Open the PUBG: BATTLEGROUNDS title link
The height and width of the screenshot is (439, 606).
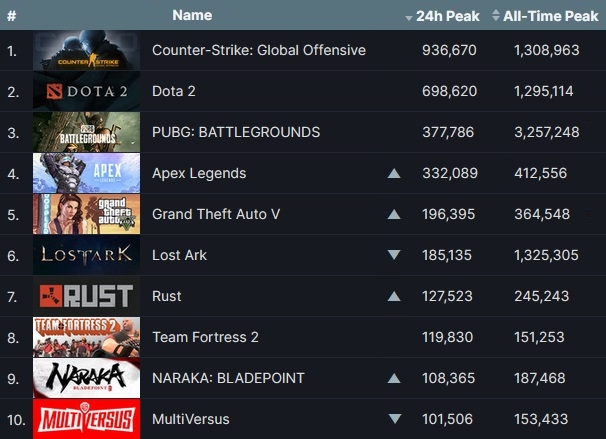coord(236,132)
